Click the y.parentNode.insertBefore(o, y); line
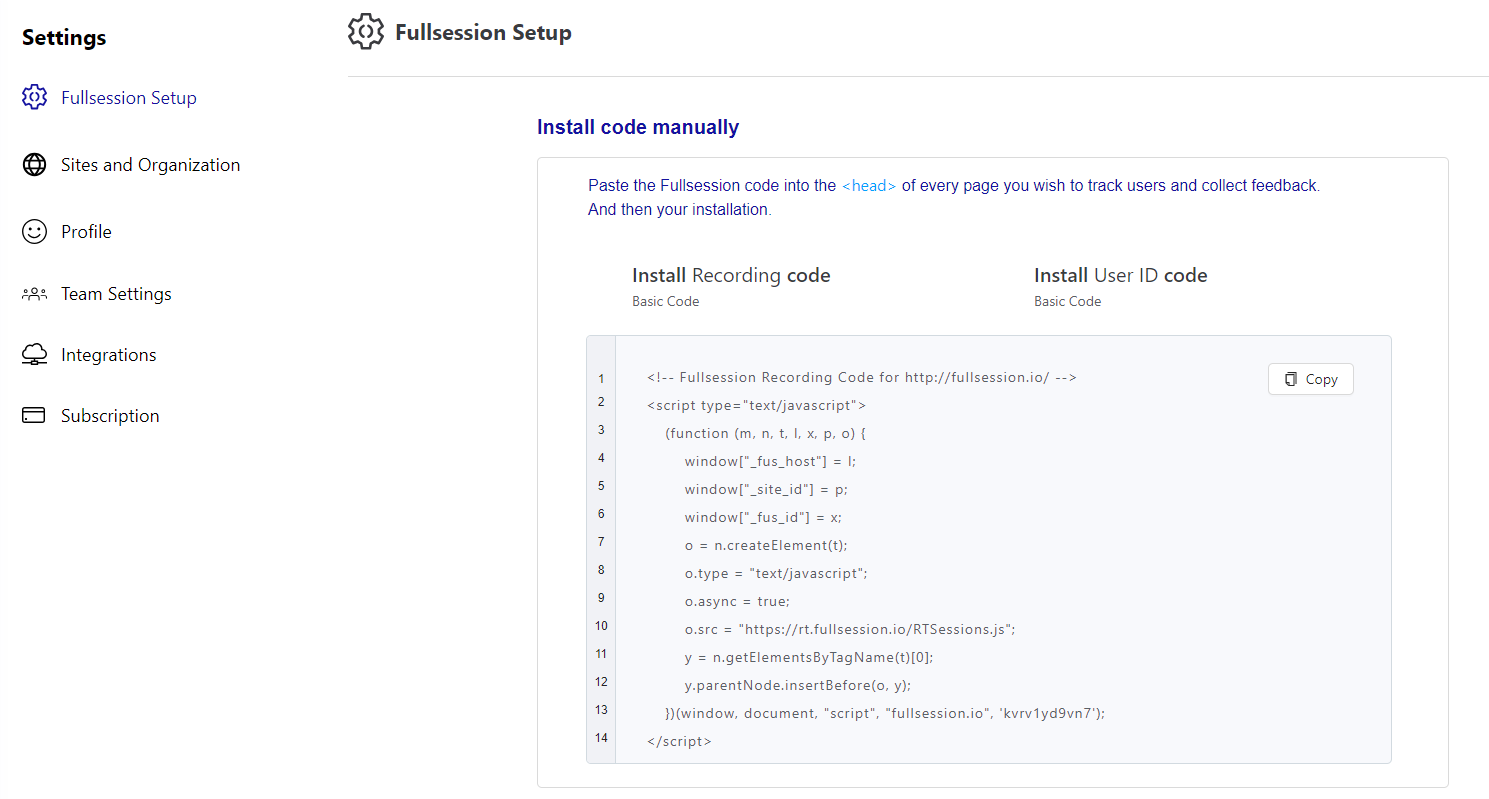The height and width of the screenshot is (799, 1489). [798, 686]
